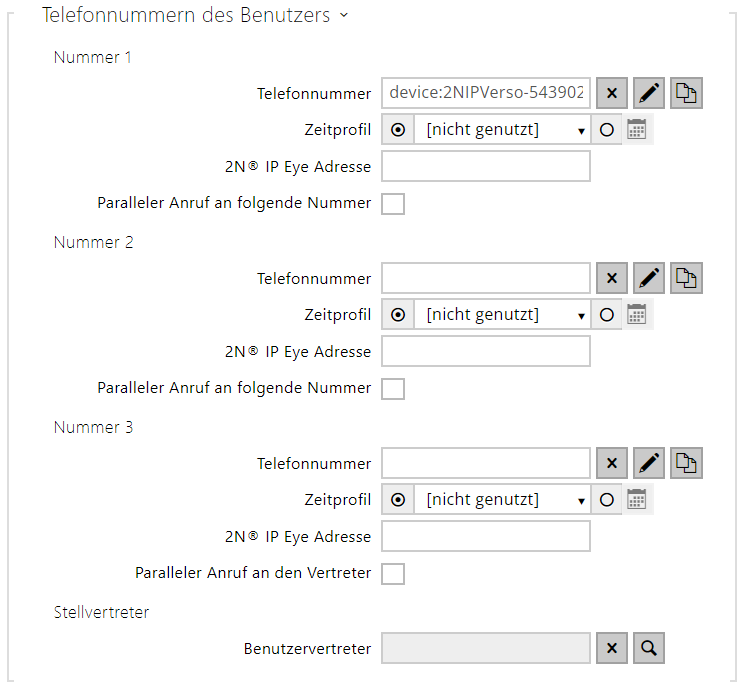
Task: Focus 2N IP Eye Adresse field for Nummer 1
Action: [486, 167]
